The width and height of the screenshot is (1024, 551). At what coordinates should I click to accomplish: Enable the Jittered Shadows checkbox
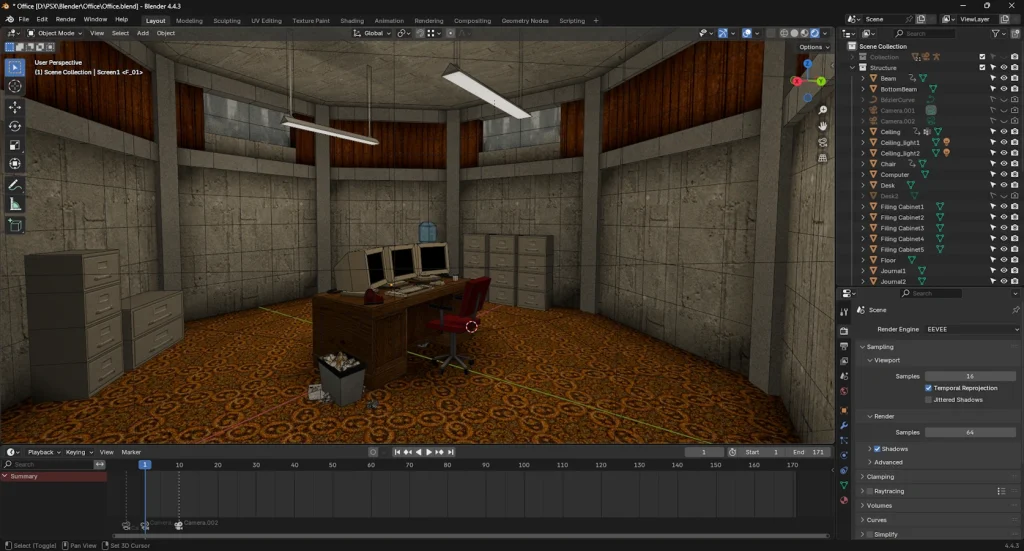[x=928, y=400]
